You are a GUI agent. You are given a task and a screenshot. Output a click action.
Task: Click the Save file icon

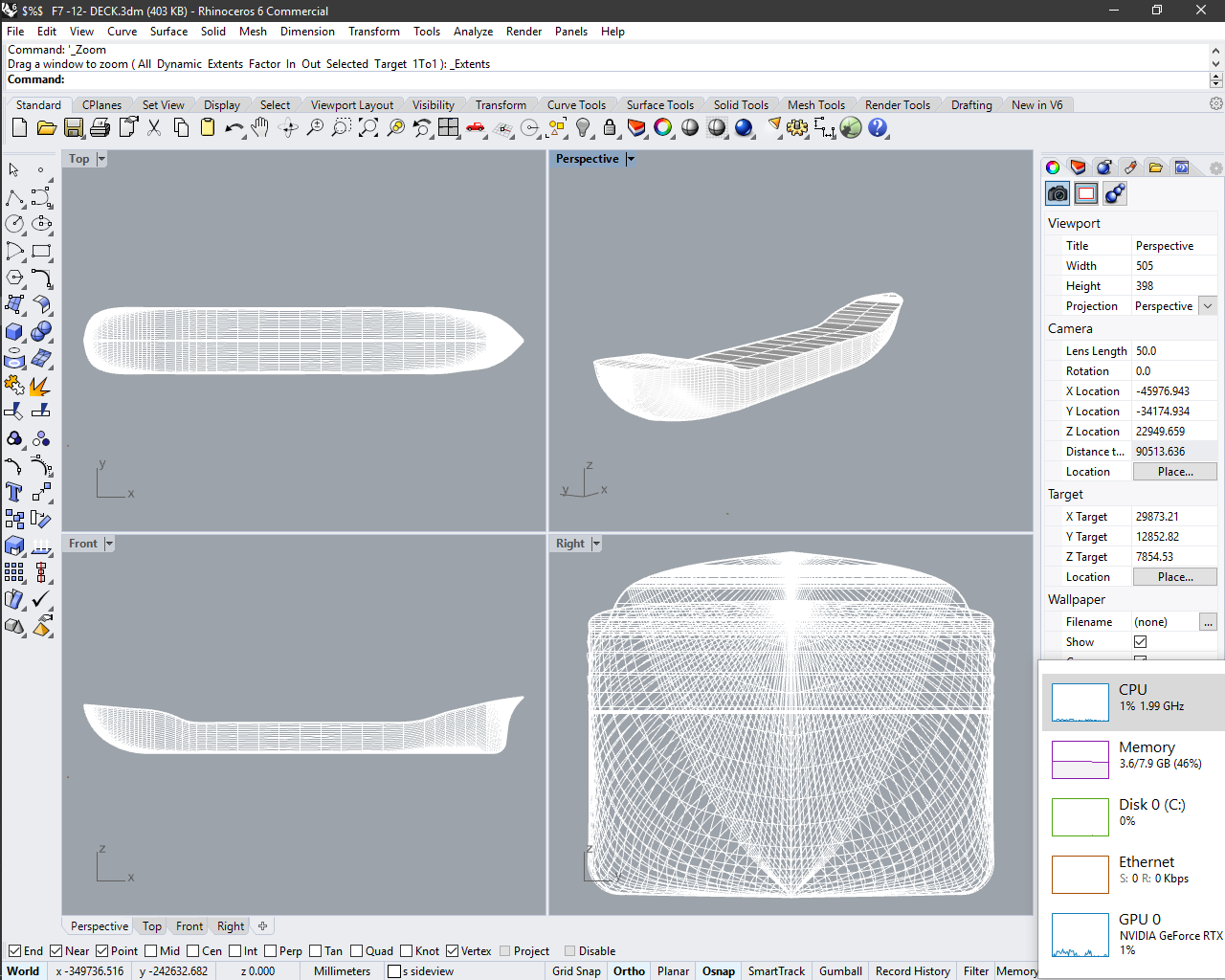click(74, 127)
